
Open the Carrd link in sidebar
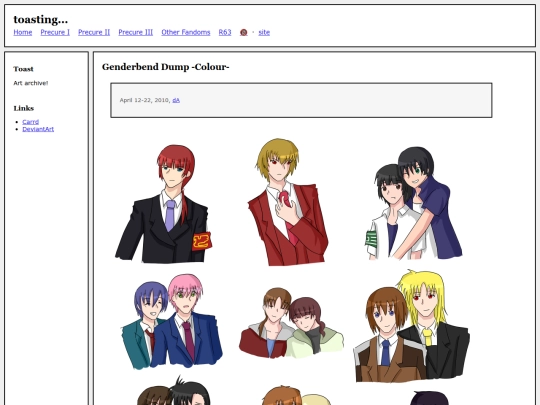(31, 122)
